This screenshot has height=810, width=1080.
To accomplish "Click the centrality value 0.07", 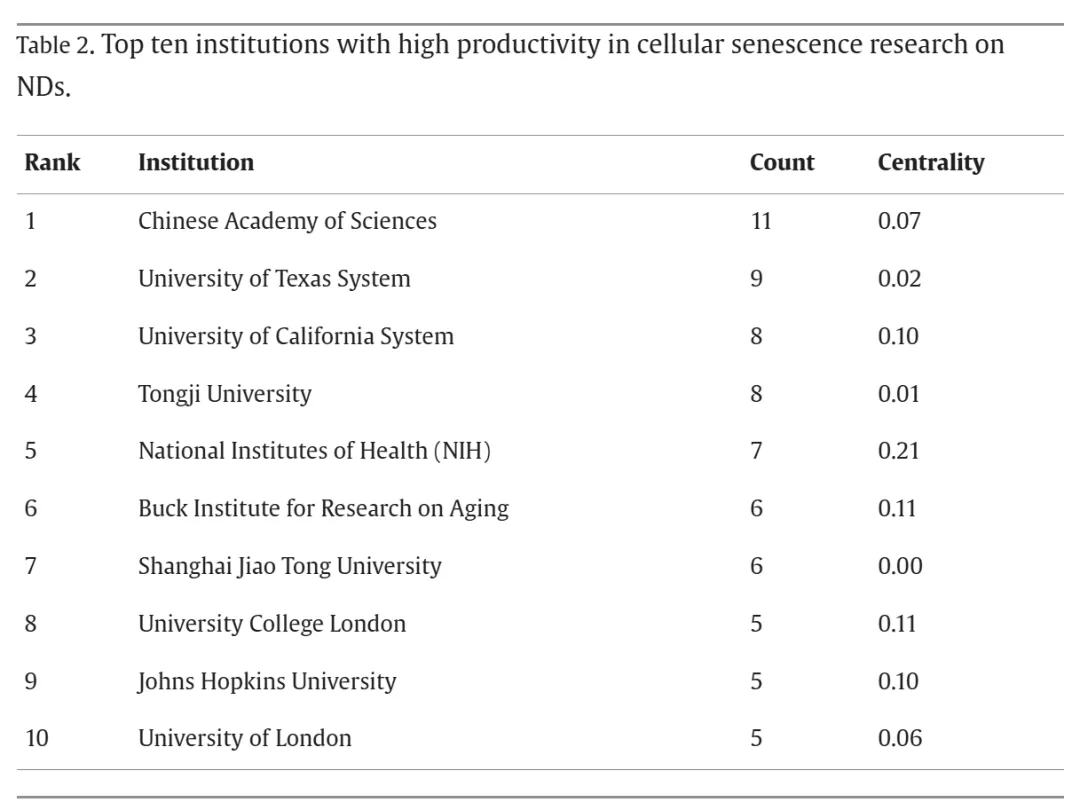I will pos(899,220).
